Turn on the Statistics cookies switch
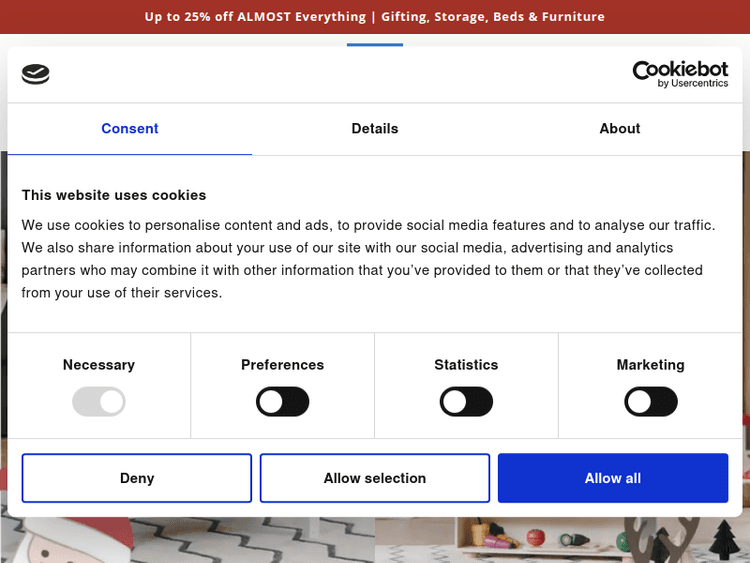Viewport: 750px width, 563px height. [x=466, y=402]
